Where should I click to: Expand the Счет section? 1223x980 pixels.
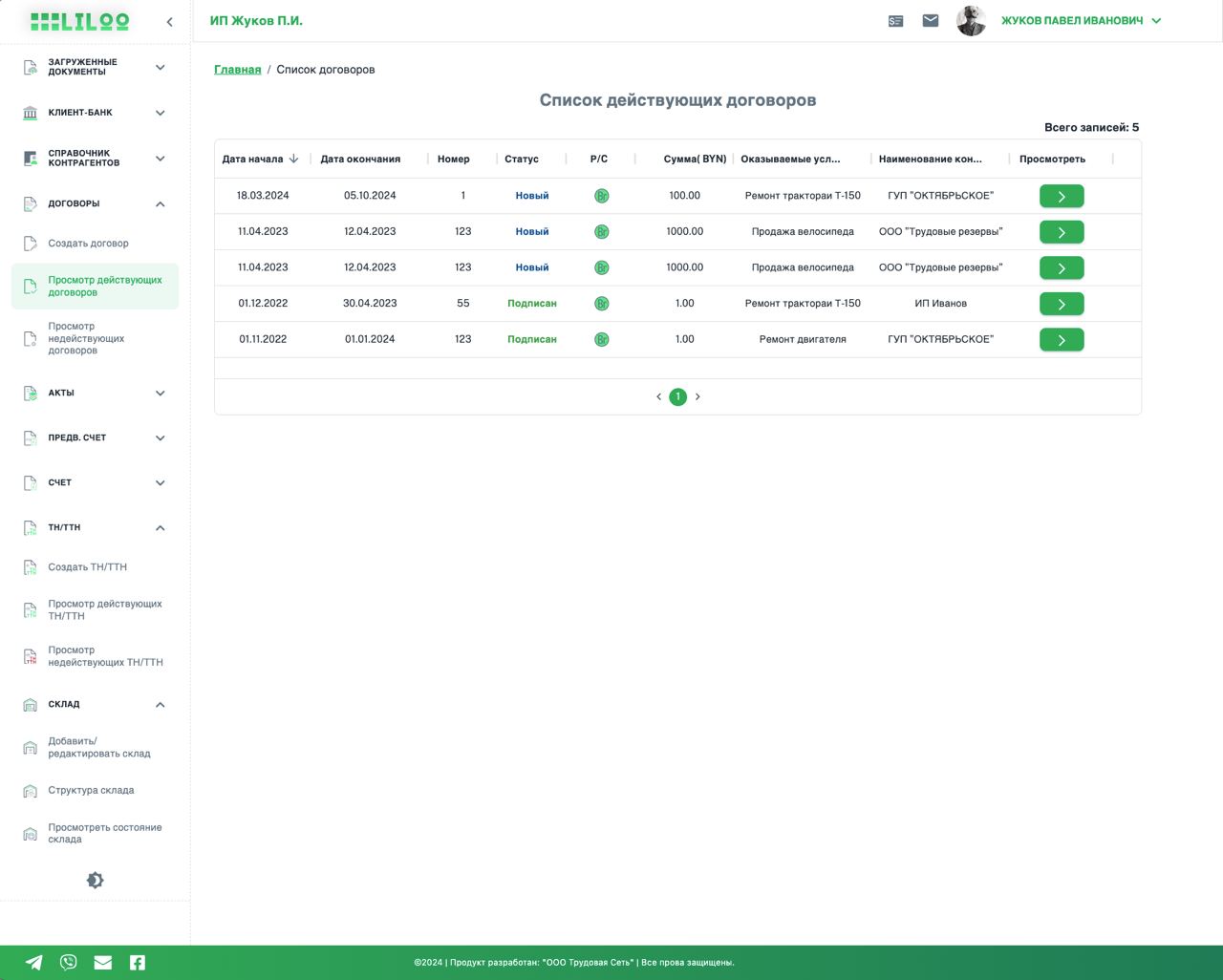click(161, 482)
